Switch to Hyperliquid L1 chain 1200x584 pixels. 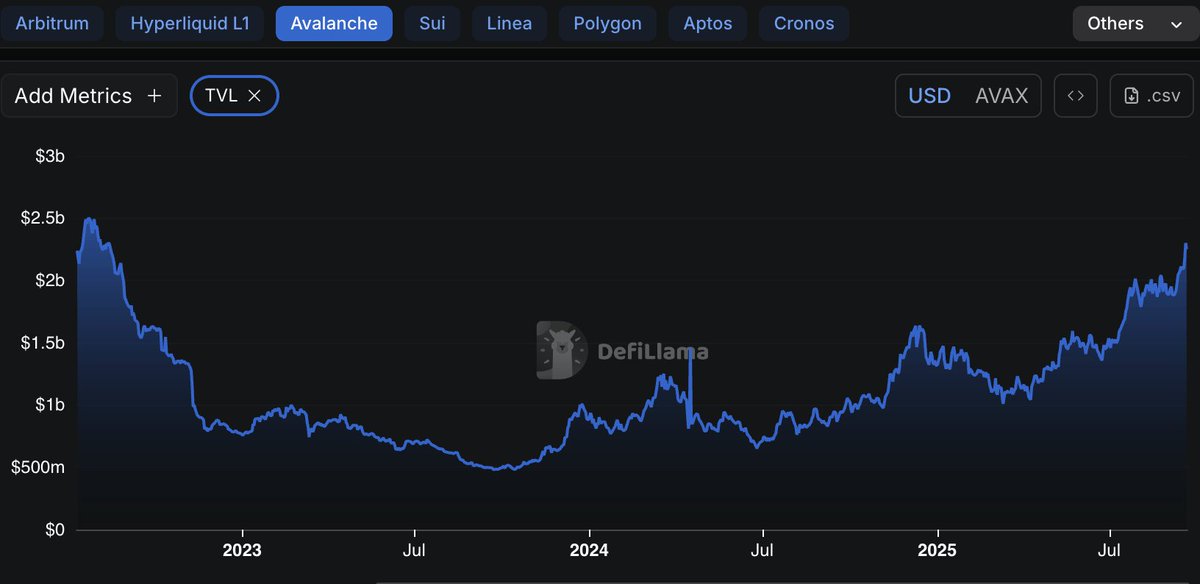[x=189, y=23]
